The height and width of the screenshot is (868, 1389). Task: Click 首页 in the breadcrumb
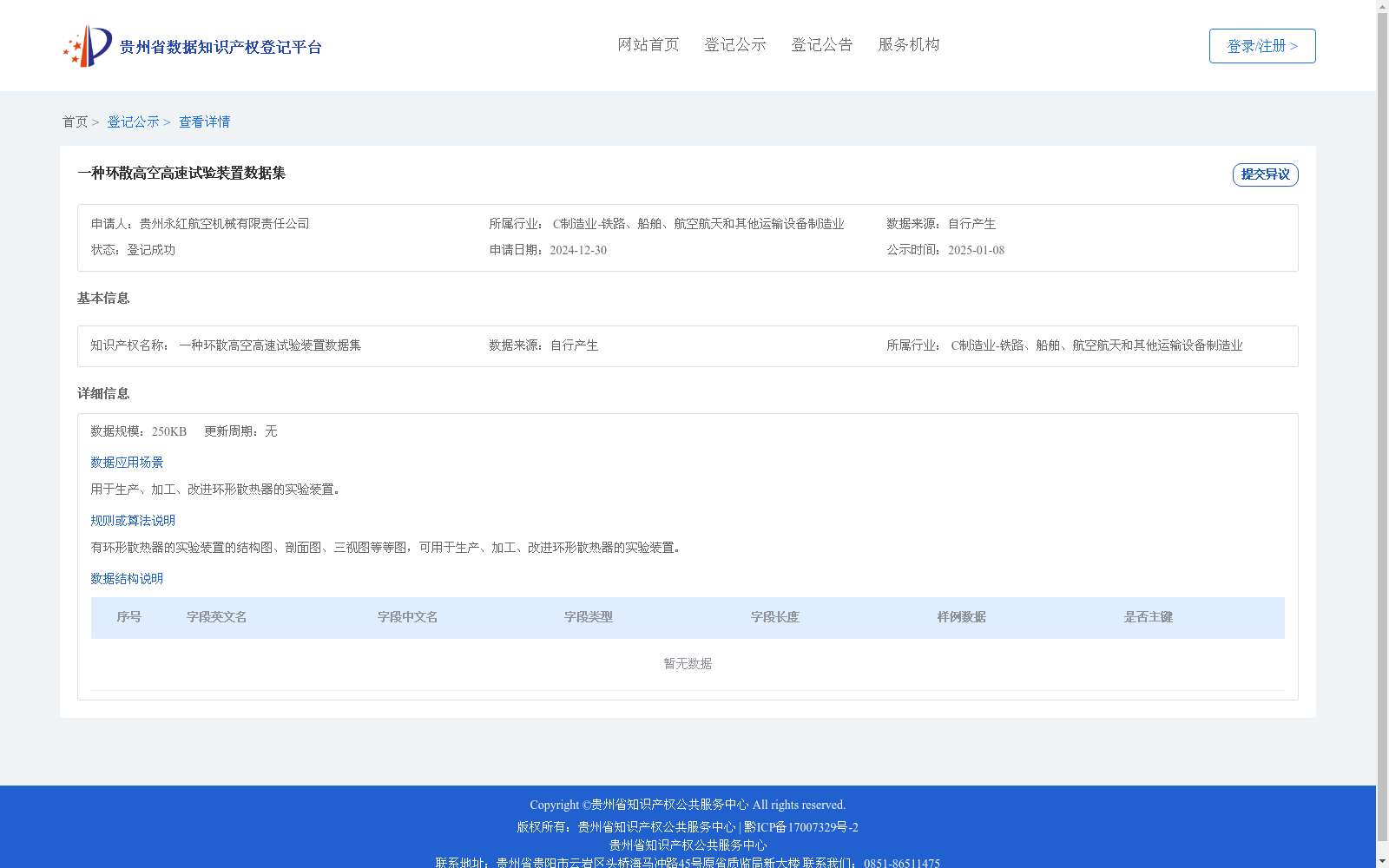pyautogui.click(x=75, y=122)
